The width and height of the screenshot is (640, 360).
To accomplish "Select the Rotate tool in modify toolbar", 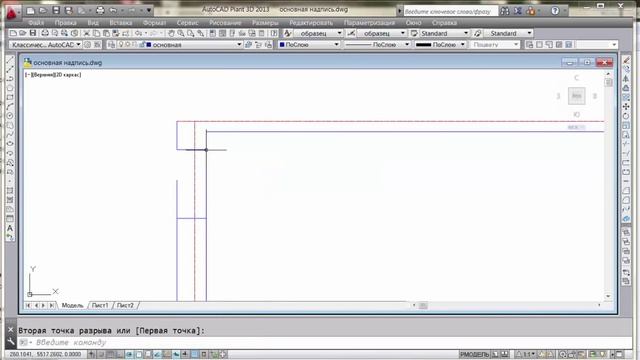I will 626,116.
